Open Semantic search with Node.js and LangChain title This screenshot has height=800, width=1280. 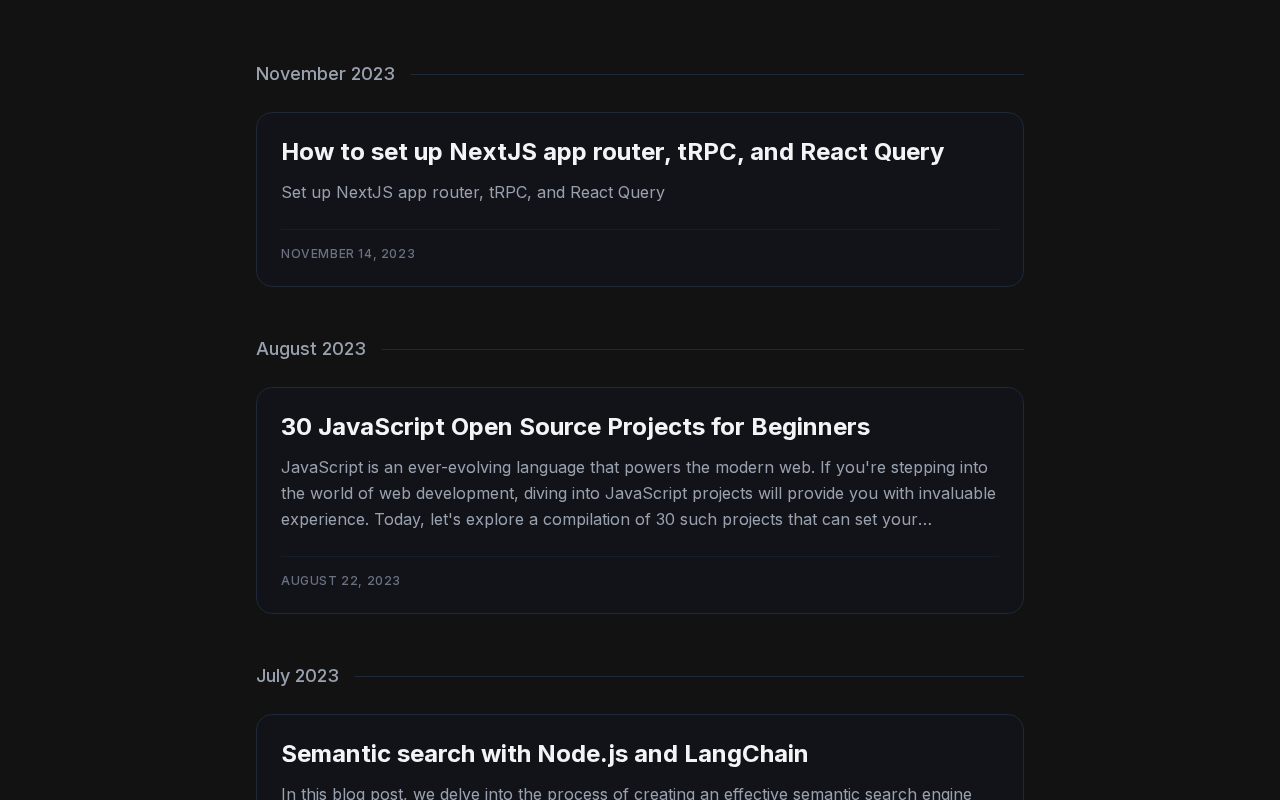544,754
